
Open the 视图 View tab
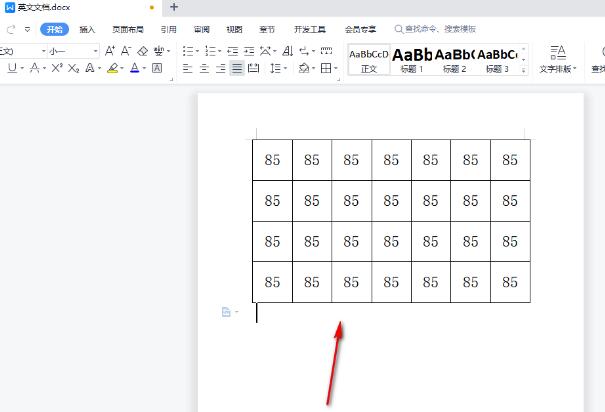pos(234,29)
